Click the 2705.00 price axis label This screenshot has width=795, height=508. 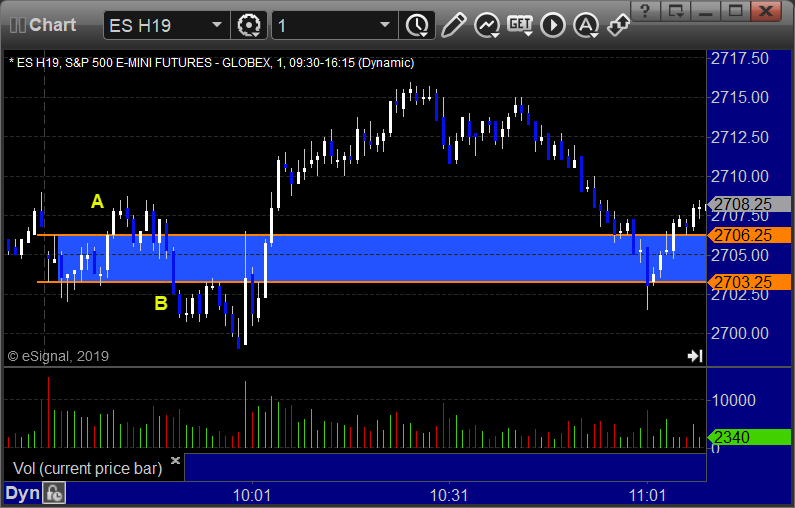point(740,256)
